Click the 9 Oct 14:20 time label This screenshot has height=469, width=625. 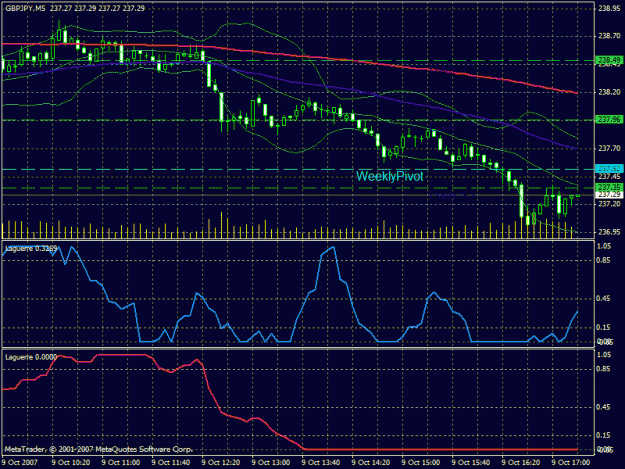(371, 462)
